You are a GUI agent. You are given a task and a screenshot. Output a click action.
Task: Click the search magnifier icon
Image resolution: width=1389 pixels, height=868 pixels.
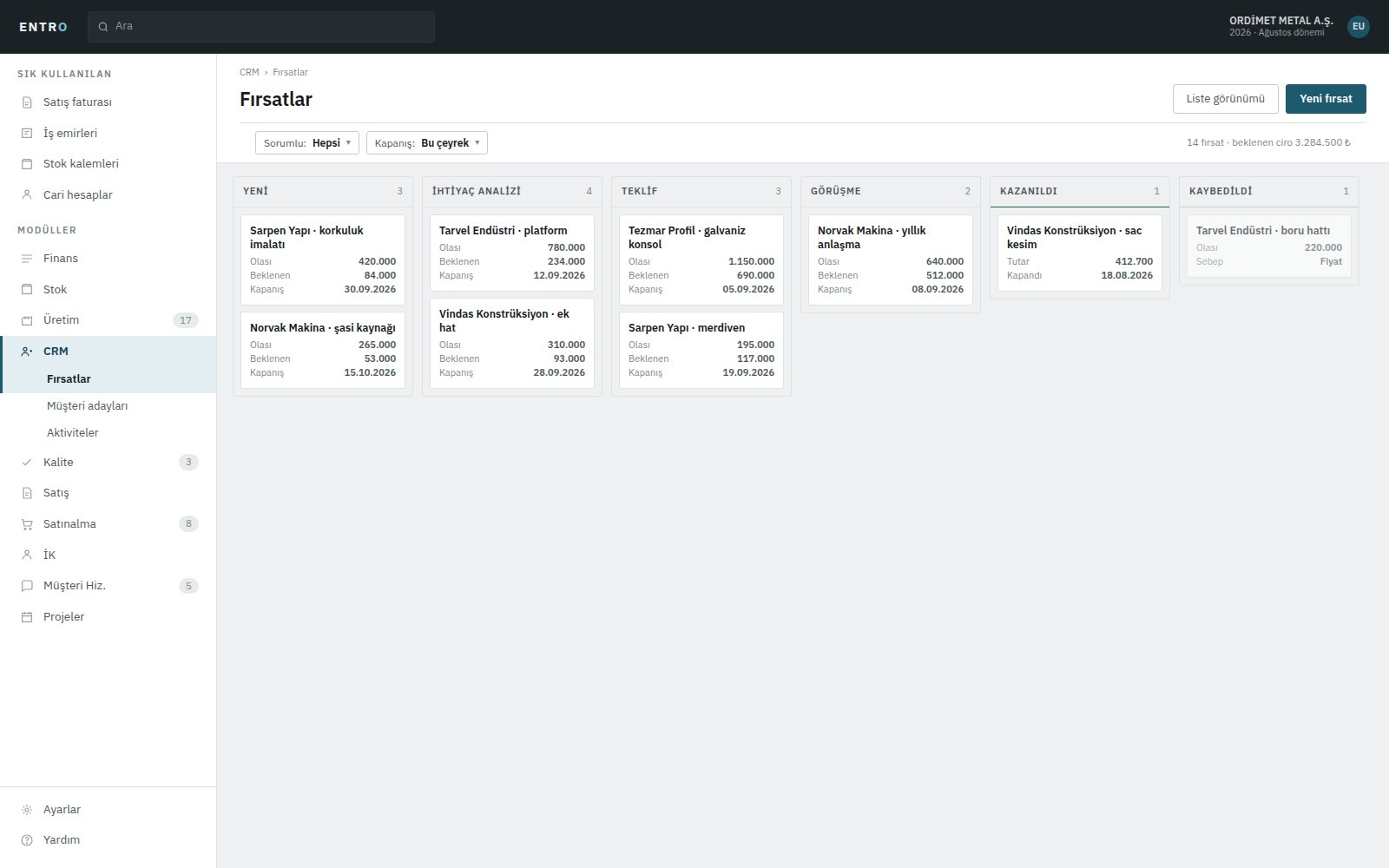coord(103,27)
